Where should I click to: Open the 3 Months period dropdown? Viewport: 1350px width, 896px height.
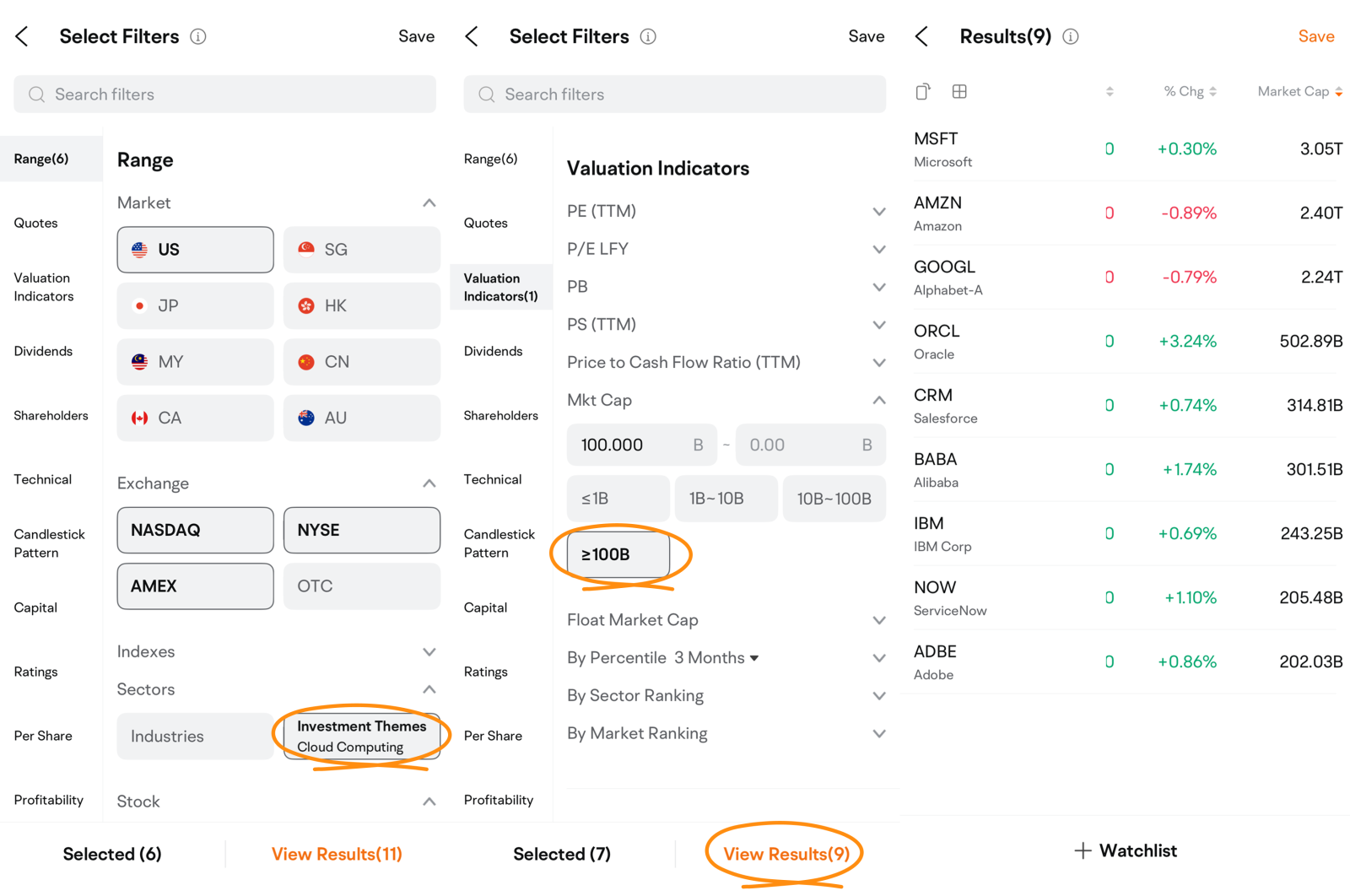pyautogui.click(x=716, y=658)
